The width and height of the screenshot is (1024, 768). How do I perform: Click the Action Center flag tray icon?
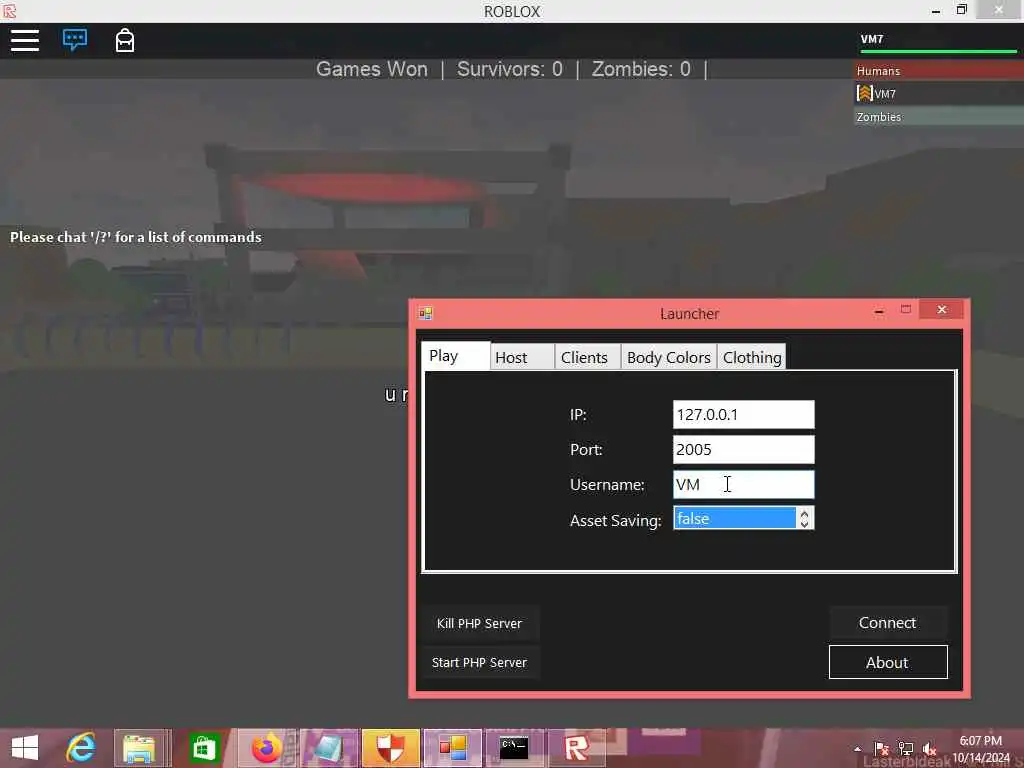[x=881, y=749]
